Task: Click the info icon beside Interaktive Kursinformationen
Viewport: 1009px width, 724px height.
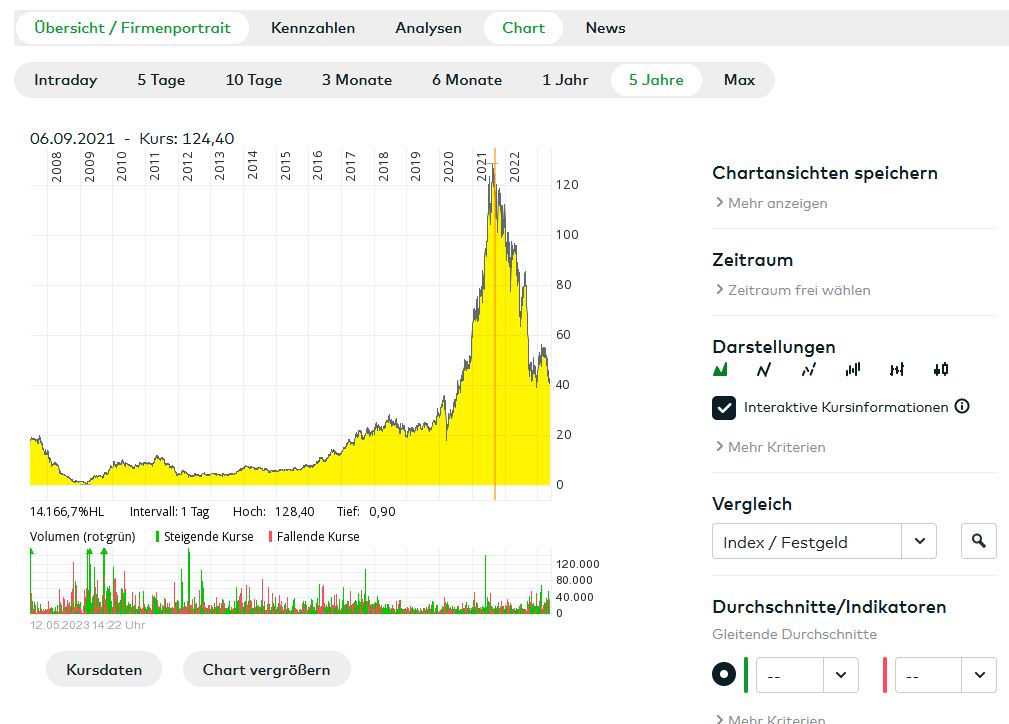Action: pos(962,407)
